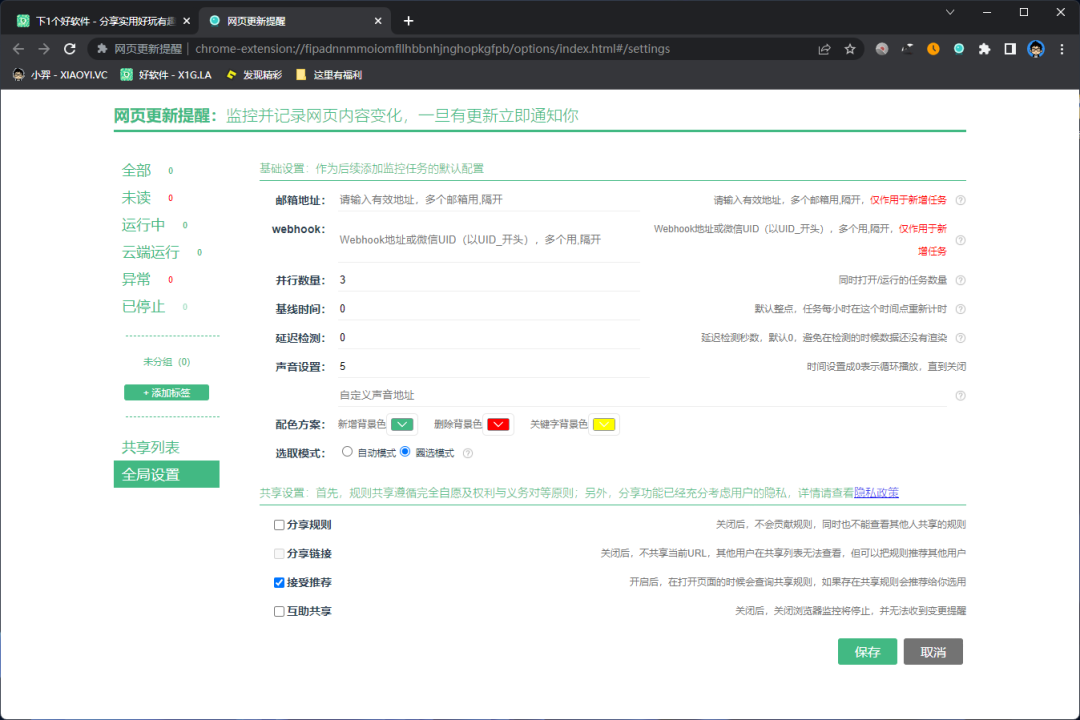Select the 异常 filter in sidebar
Viewport: 1080px width, 720px height.
point(135,279)
